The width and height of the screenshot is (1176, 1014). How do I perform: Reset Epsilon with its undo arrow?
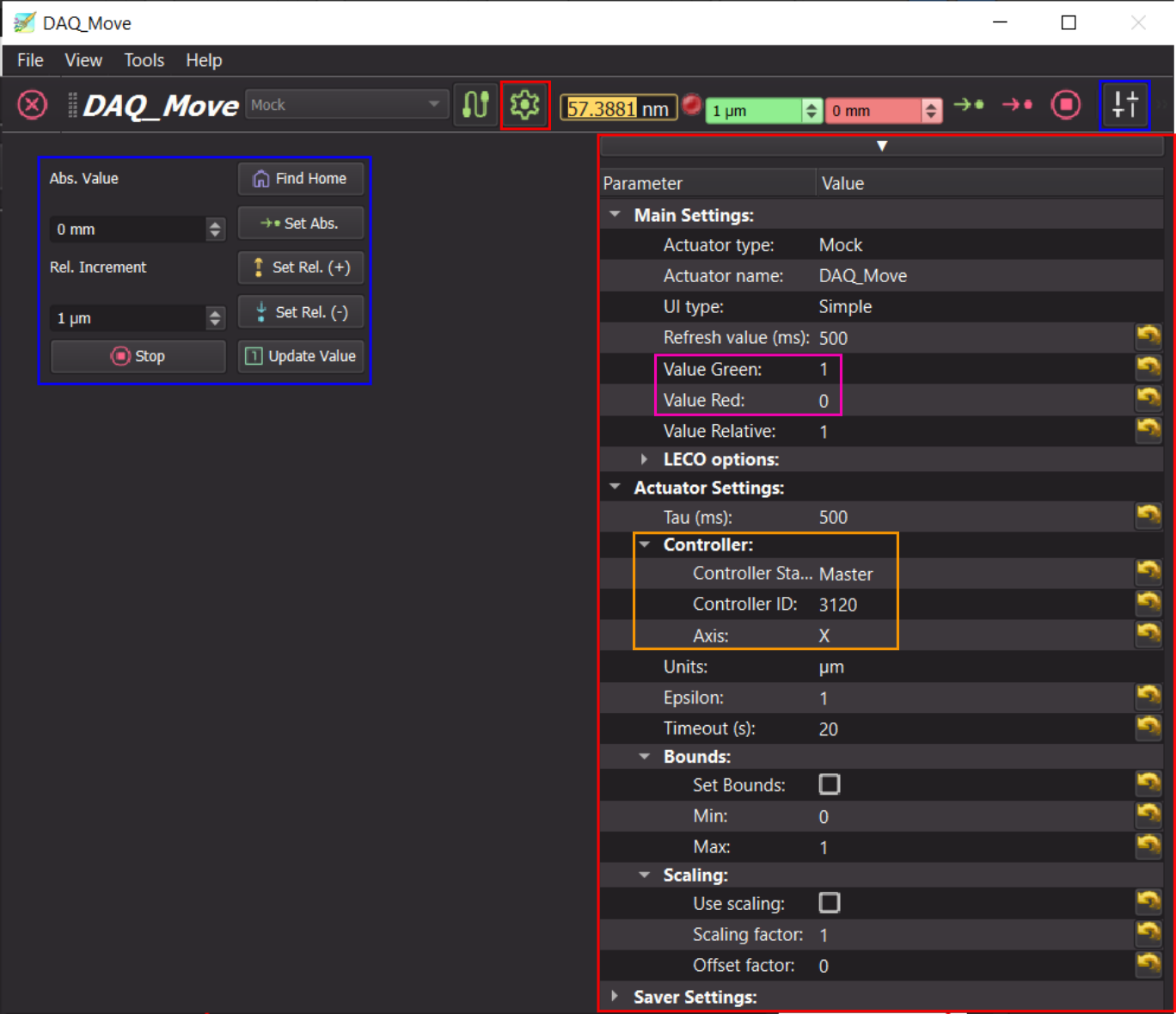[x=1148, y=696]
